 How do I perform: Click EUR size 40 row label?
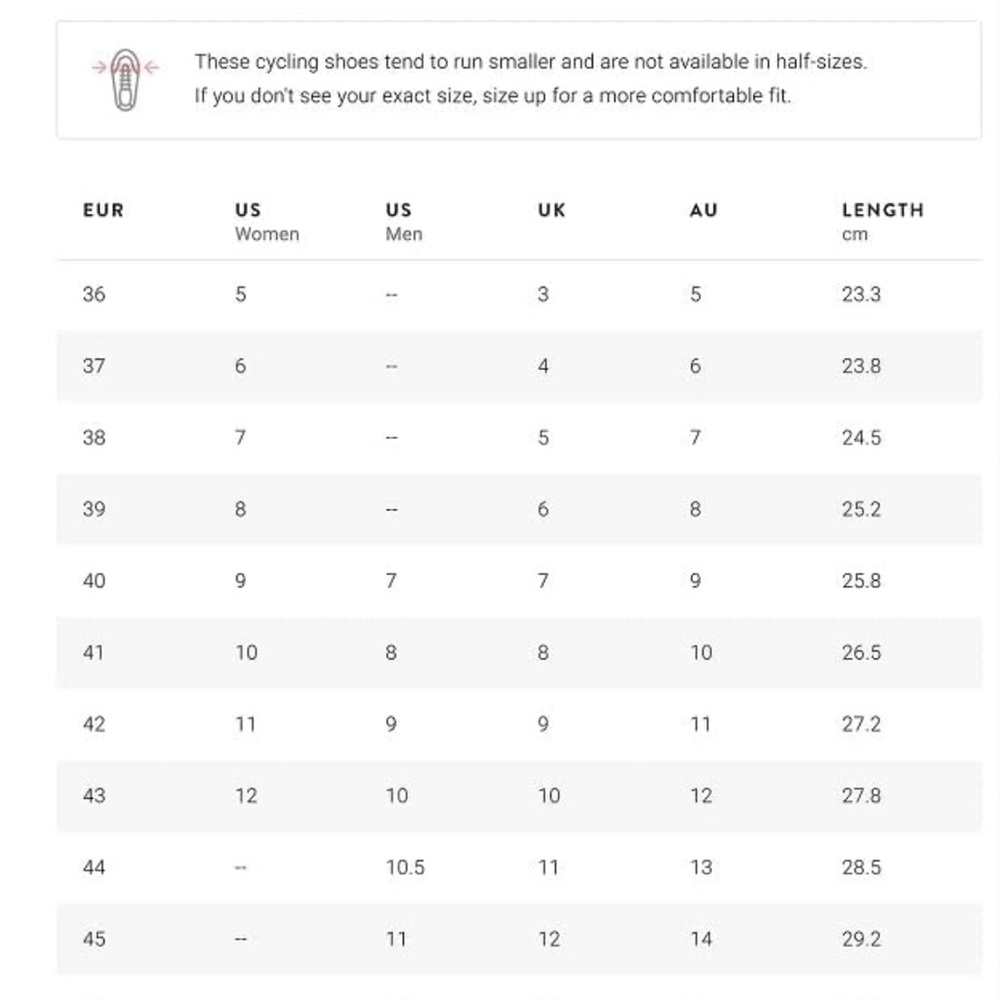coord(94,580)
